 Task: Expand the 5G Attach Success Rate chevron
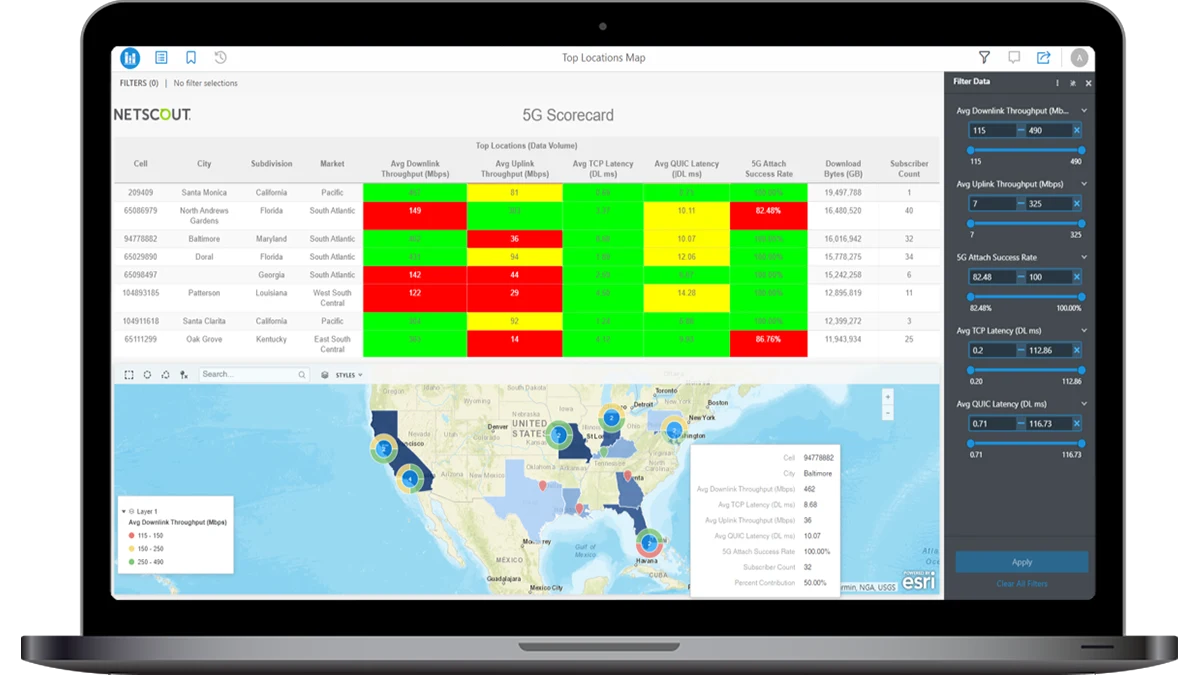[1084, 256]
